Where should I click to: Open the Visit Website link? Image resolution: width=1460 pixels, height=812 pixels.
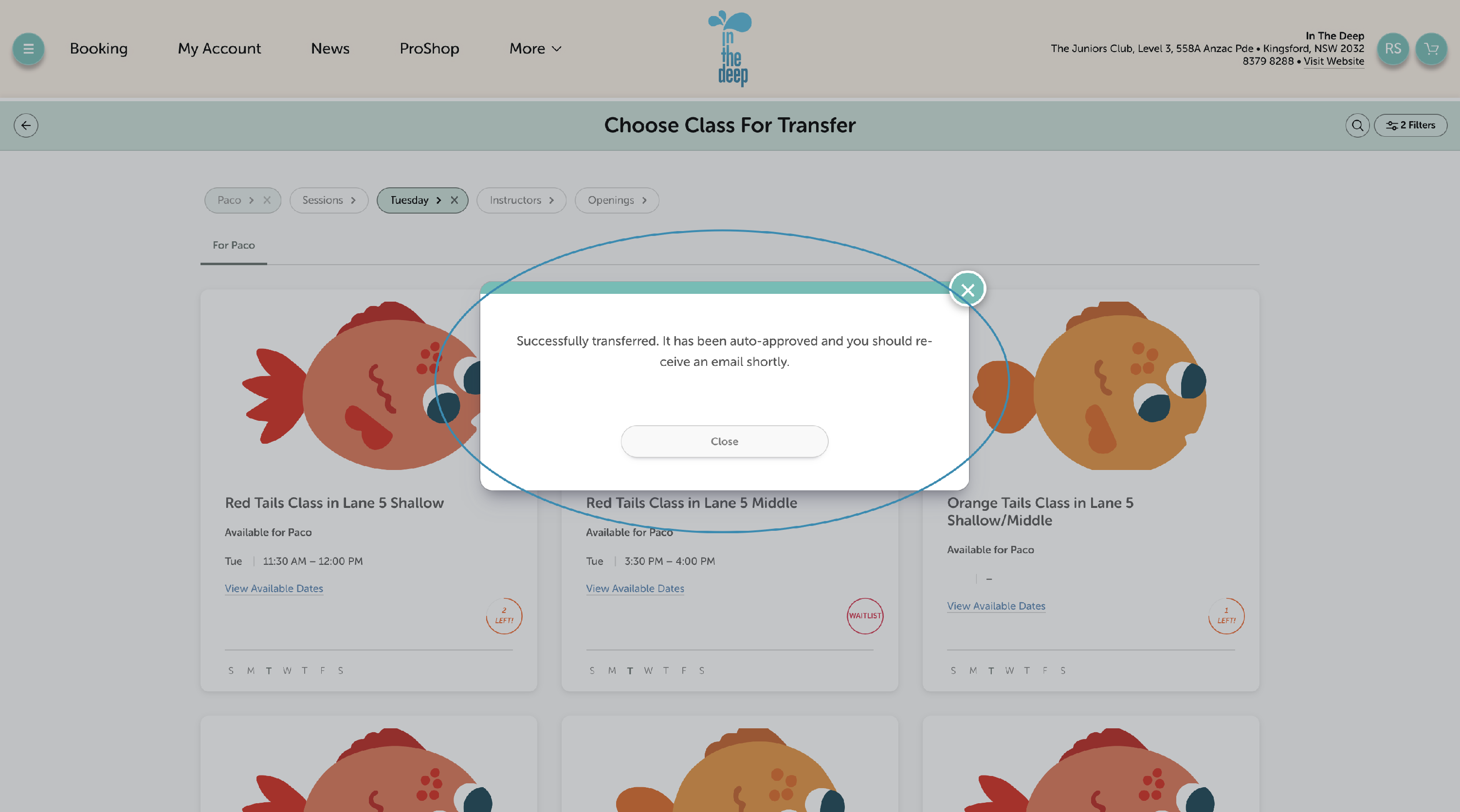pyautogui.click(x=1333, y=61)
